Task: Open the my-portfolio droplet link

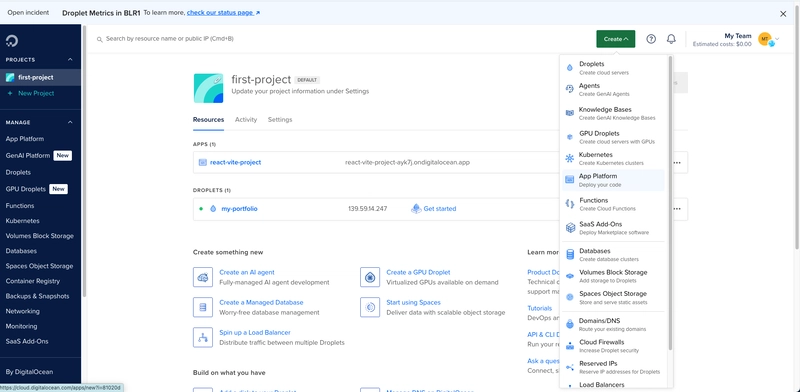Action: pos(239,209)
